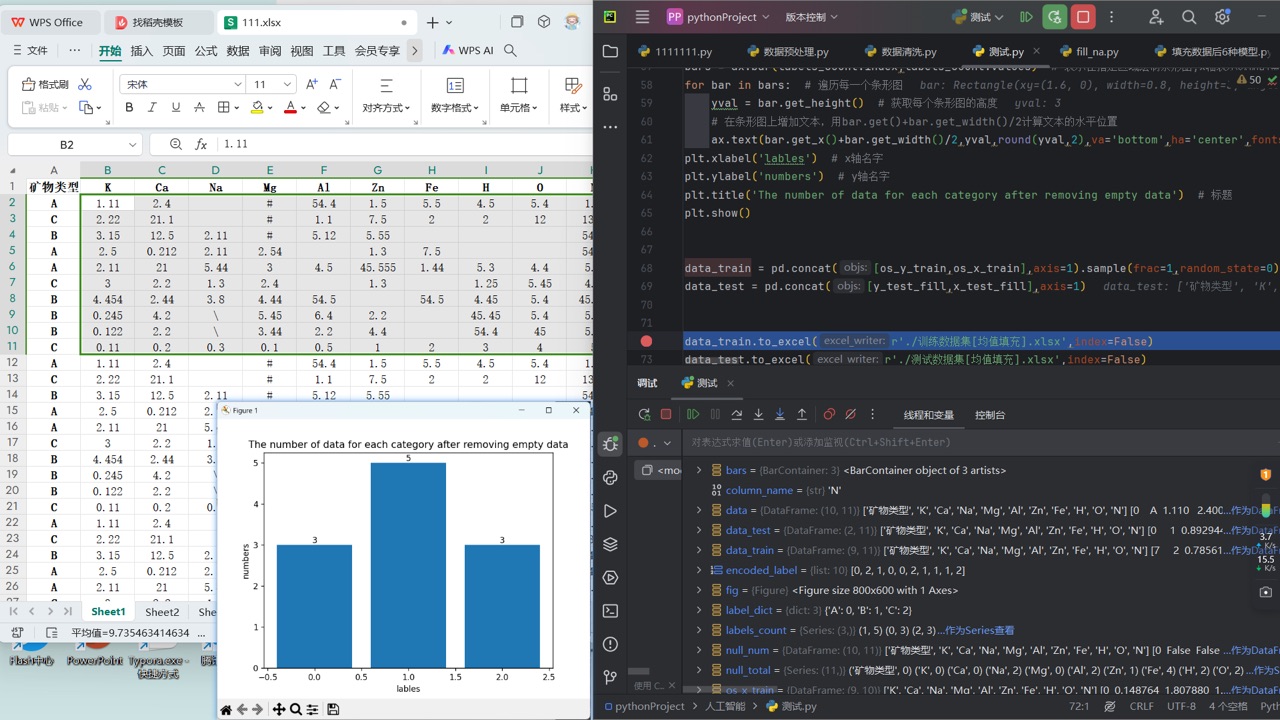Open the Terminal tool window icon
The height and width of the screenshot is (720, 1280).
(610, 611)
